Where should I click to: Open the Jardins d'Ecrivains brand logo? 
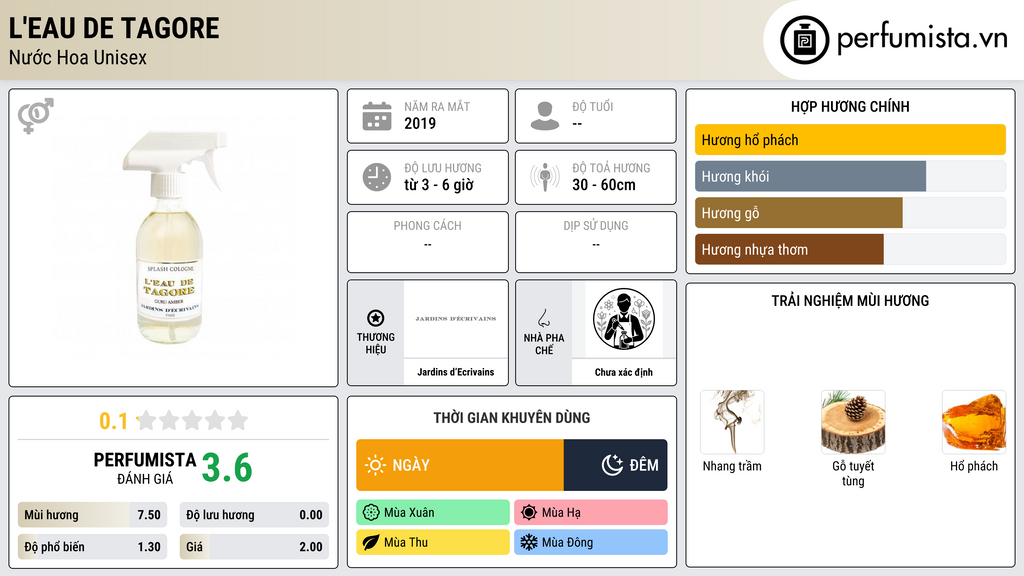click(456, 319)
